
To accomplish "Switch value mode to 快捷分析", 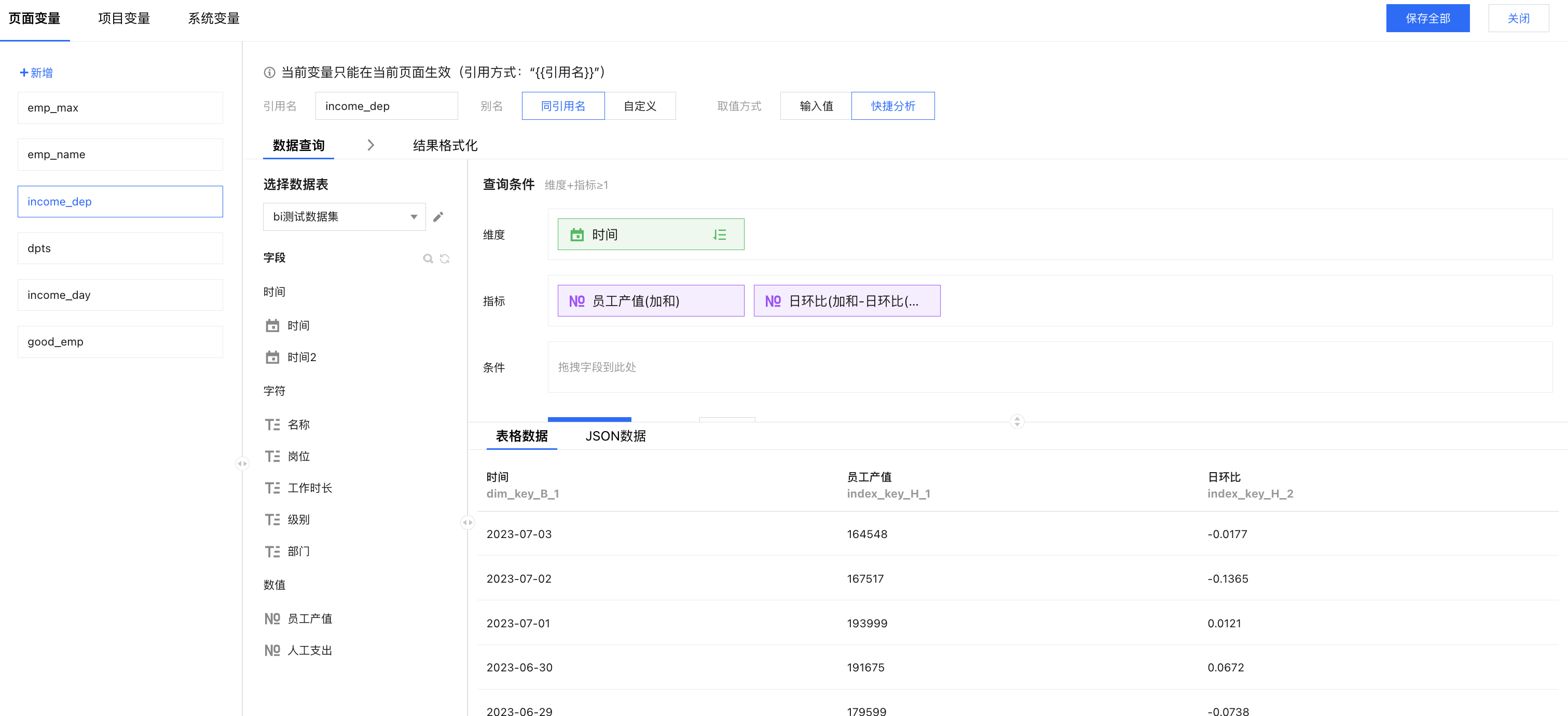I will click(x=892, y=106).
